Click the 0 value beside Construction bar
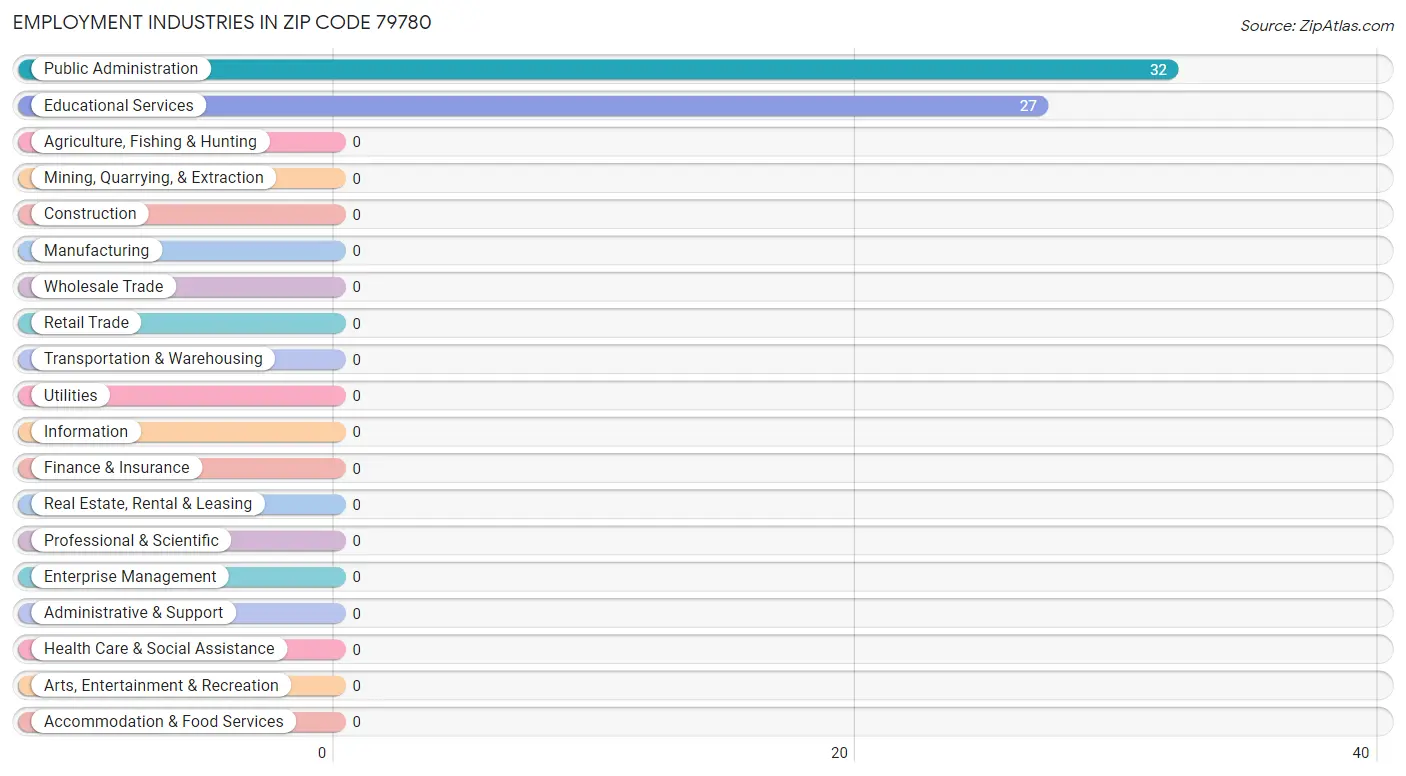This screenshot has height=776, width=1406. tap(356, 215)
